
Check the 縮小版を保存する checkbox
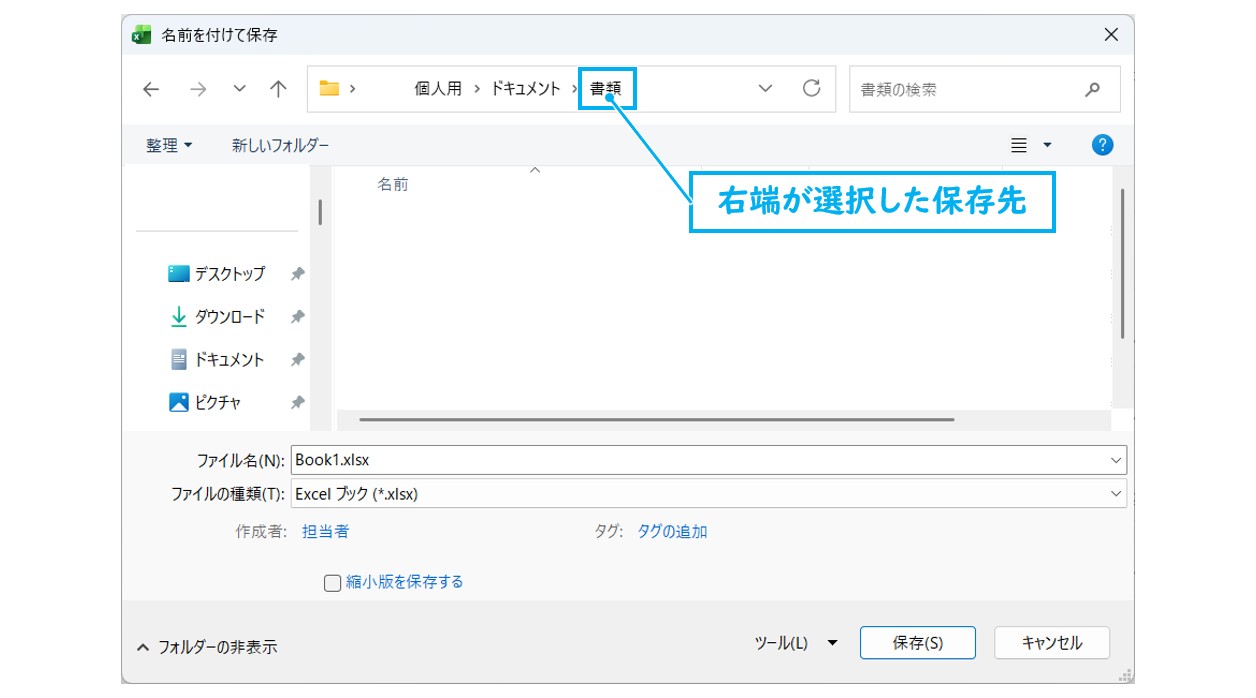click(x=331, y=582)
